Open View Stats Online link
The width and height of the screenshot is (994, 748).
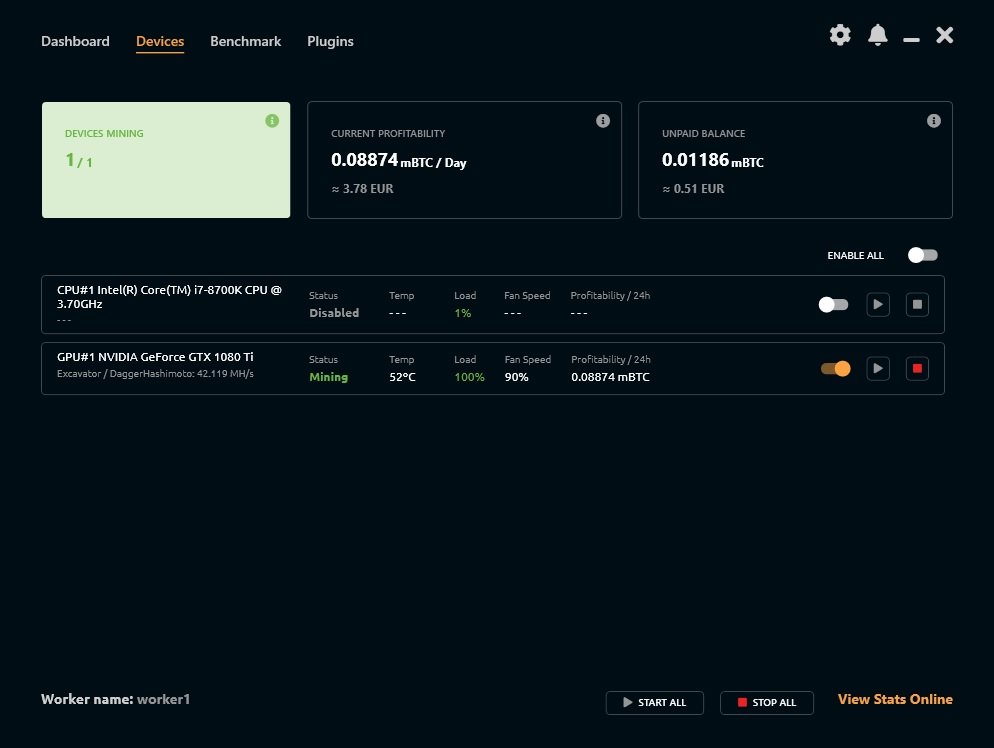point(895,699)
